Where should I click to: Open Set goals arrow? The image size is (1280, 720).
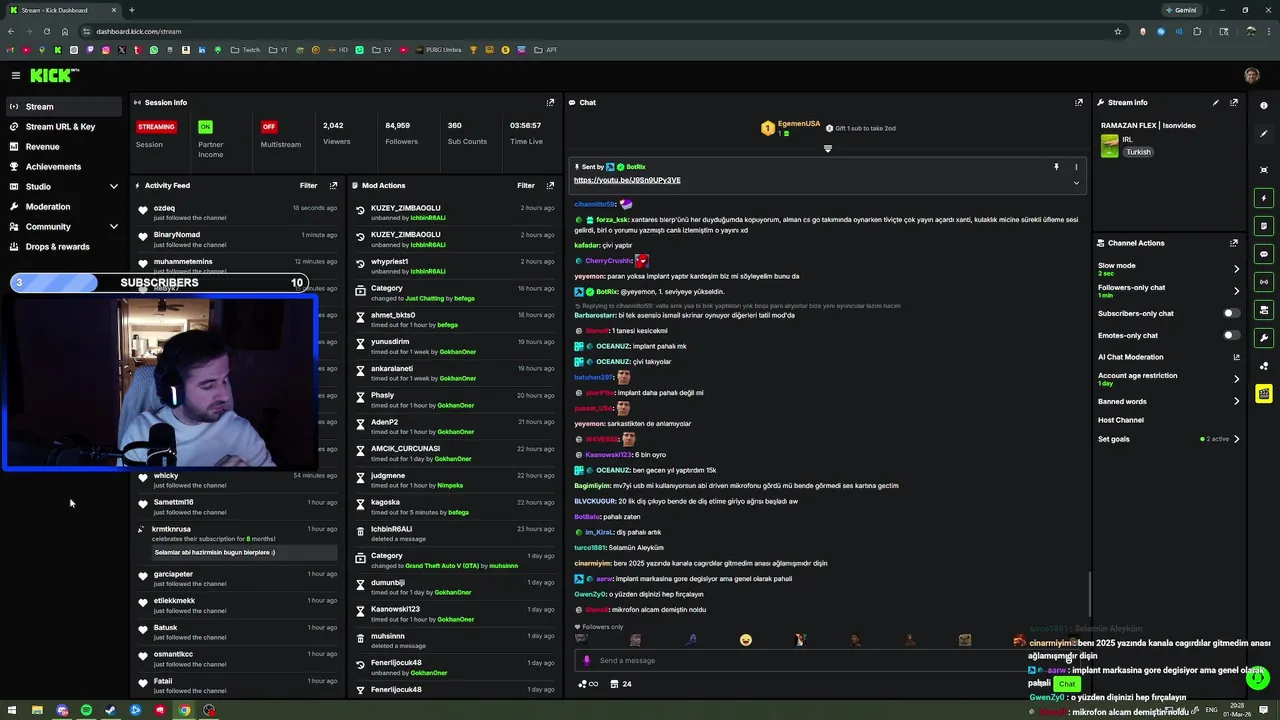tap(1236, 439)
